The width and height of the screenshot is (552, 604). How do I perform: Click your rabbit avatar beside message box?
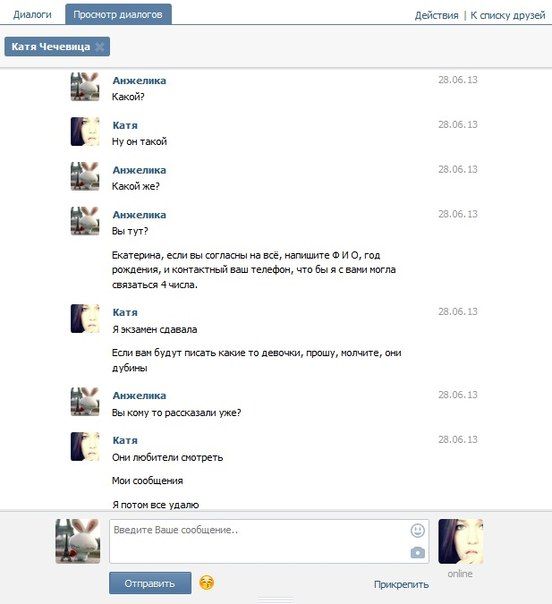78,541
